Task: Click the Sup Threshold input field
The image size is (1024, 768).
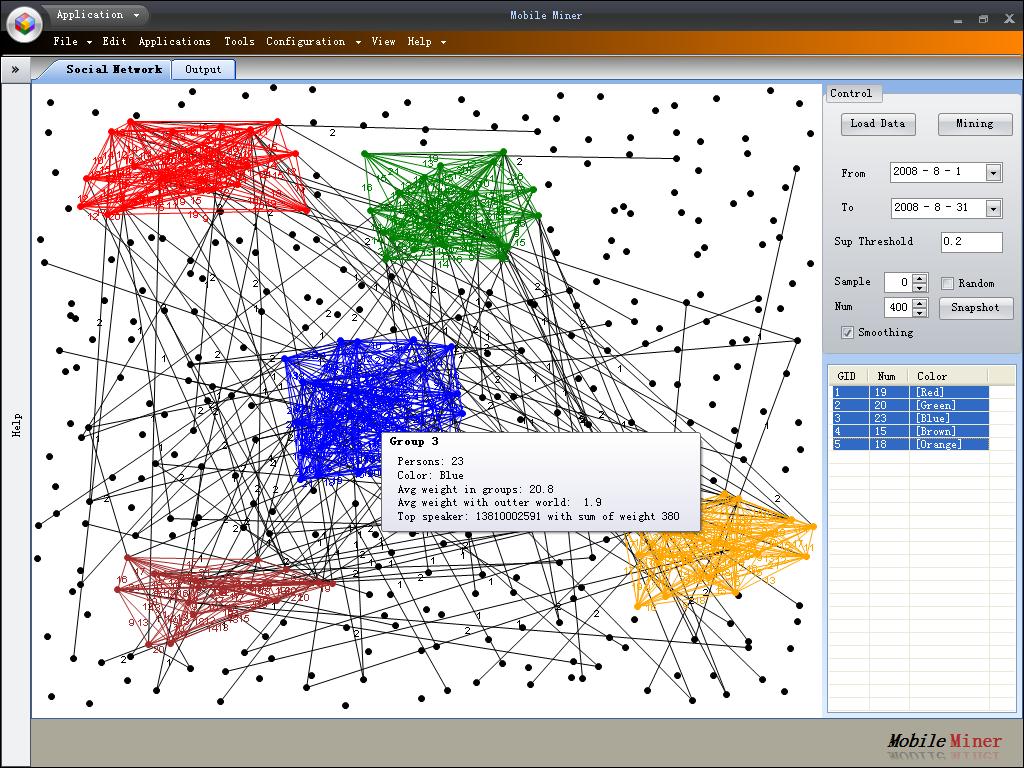Action: pyautogui.click(x=971, y=242)
